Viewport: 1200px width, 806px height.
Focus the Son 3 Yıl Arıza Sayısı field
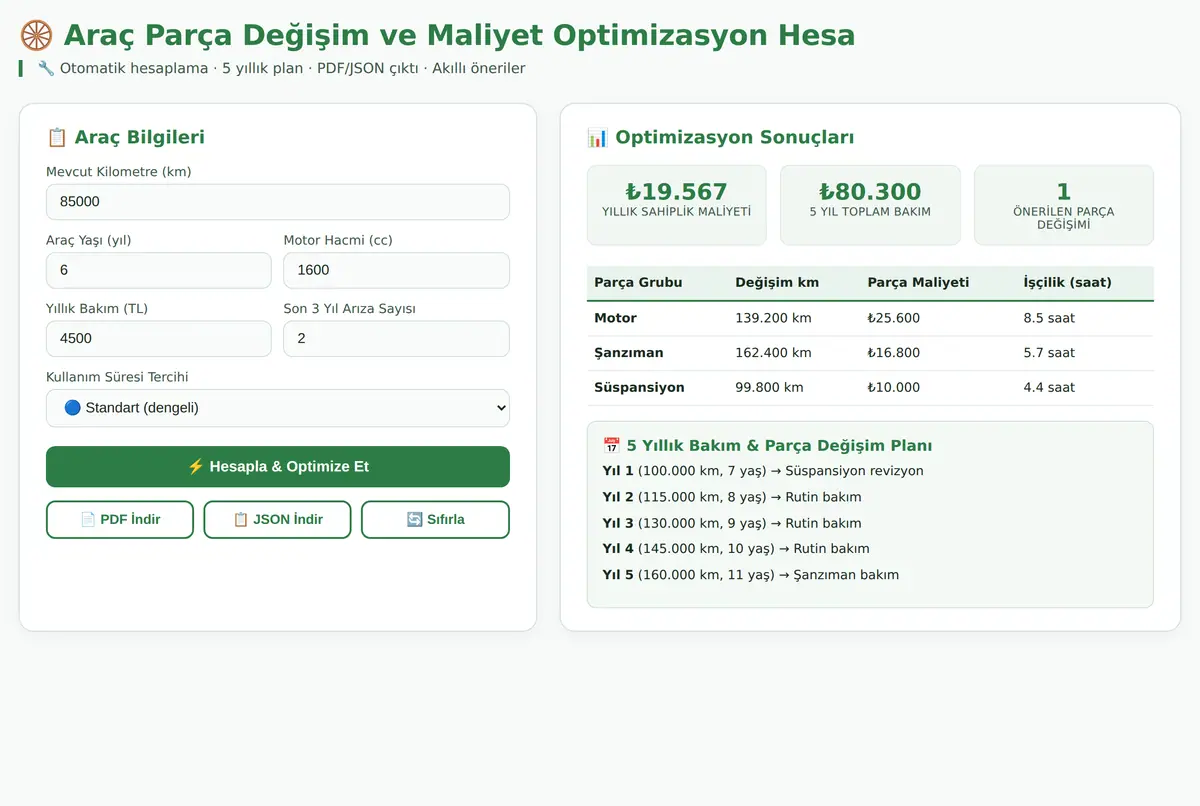pyautogui.click(x=396, y=338)
